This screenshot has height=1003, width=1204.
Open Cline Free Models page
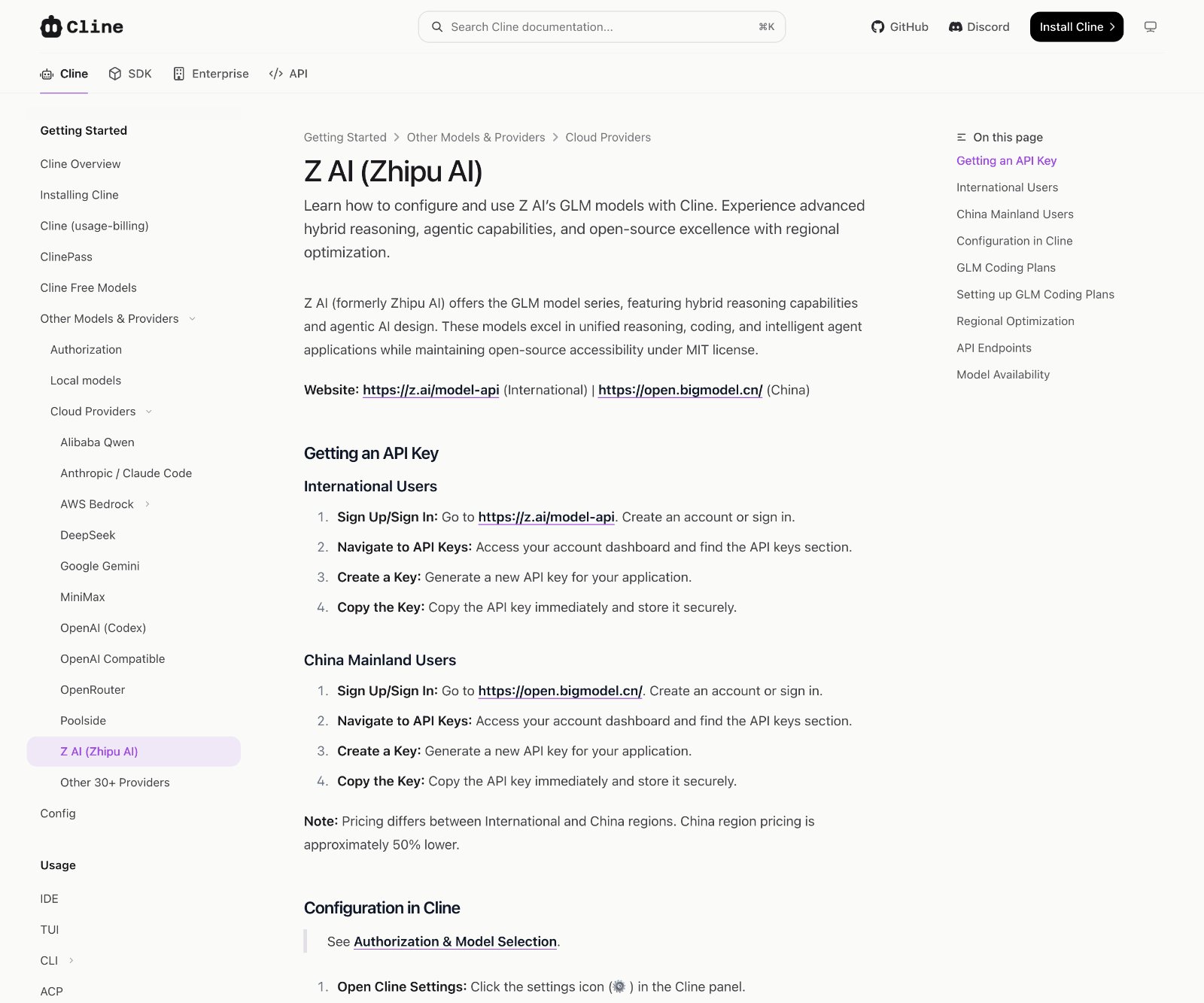click(89, 287)
